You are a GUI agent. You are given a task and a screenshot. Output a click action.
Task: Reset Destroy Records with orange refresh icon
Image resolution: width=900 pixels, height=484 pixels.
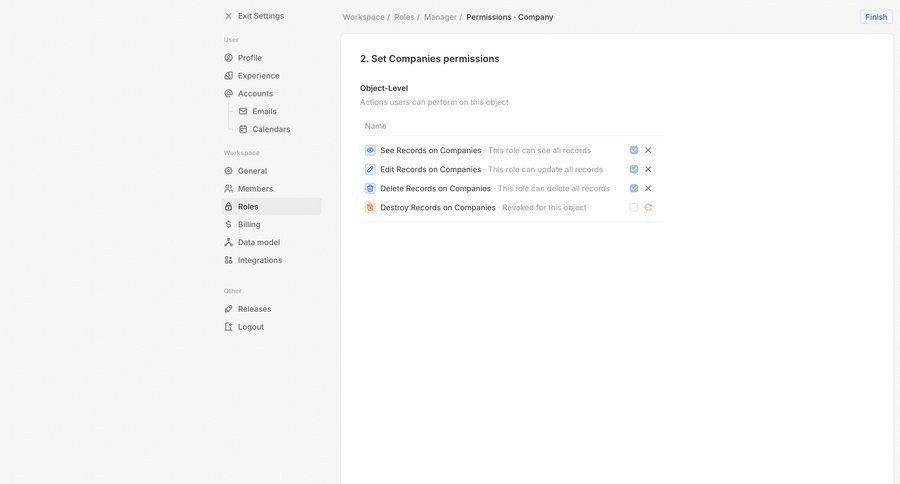(x=648, y=207)
